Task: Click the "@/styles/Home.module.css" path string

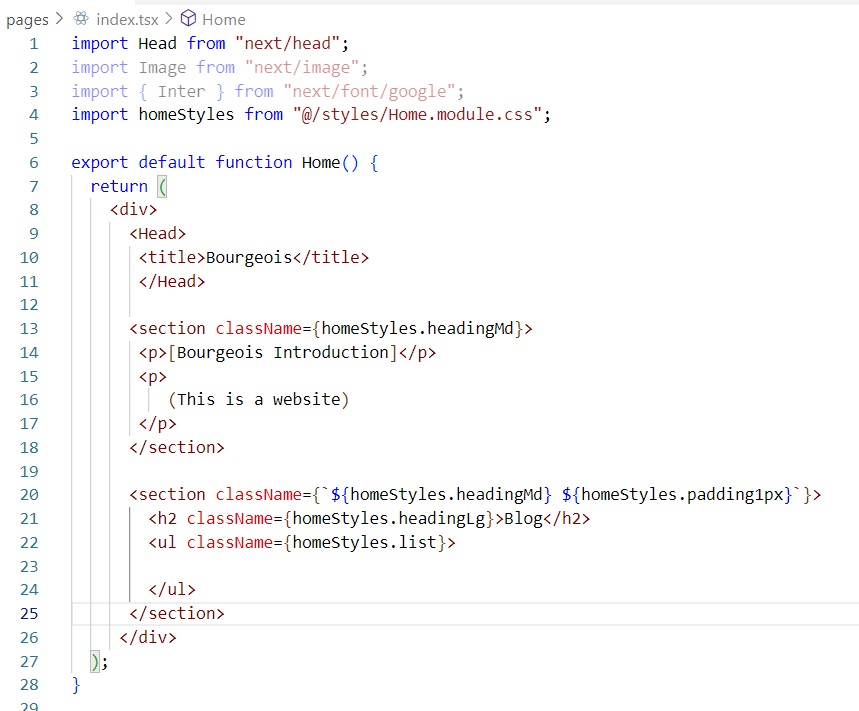Action: [x=417, y=114]
